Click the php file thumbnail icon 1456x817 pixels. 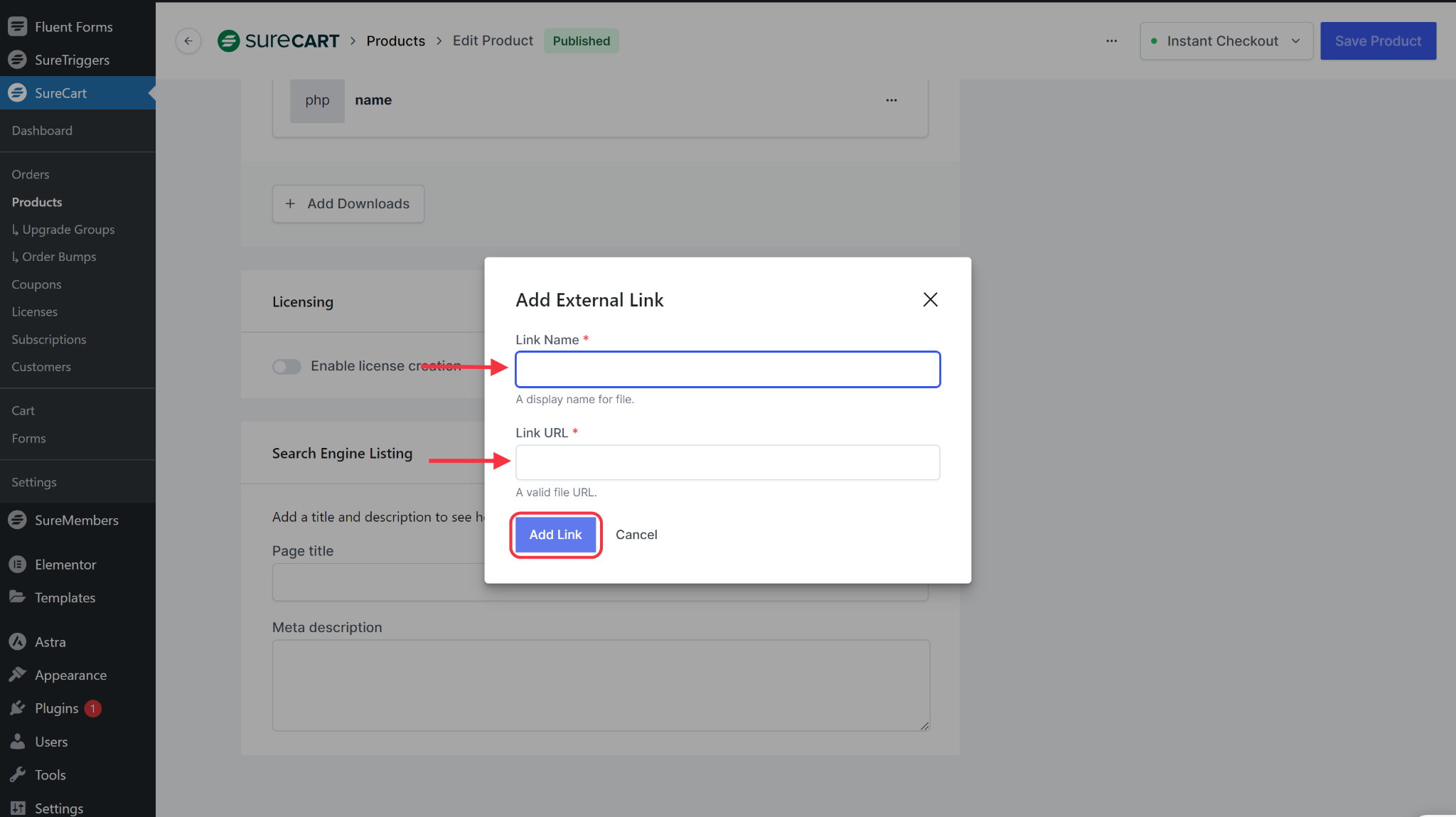pyautogui.click(x=317, y=100)
